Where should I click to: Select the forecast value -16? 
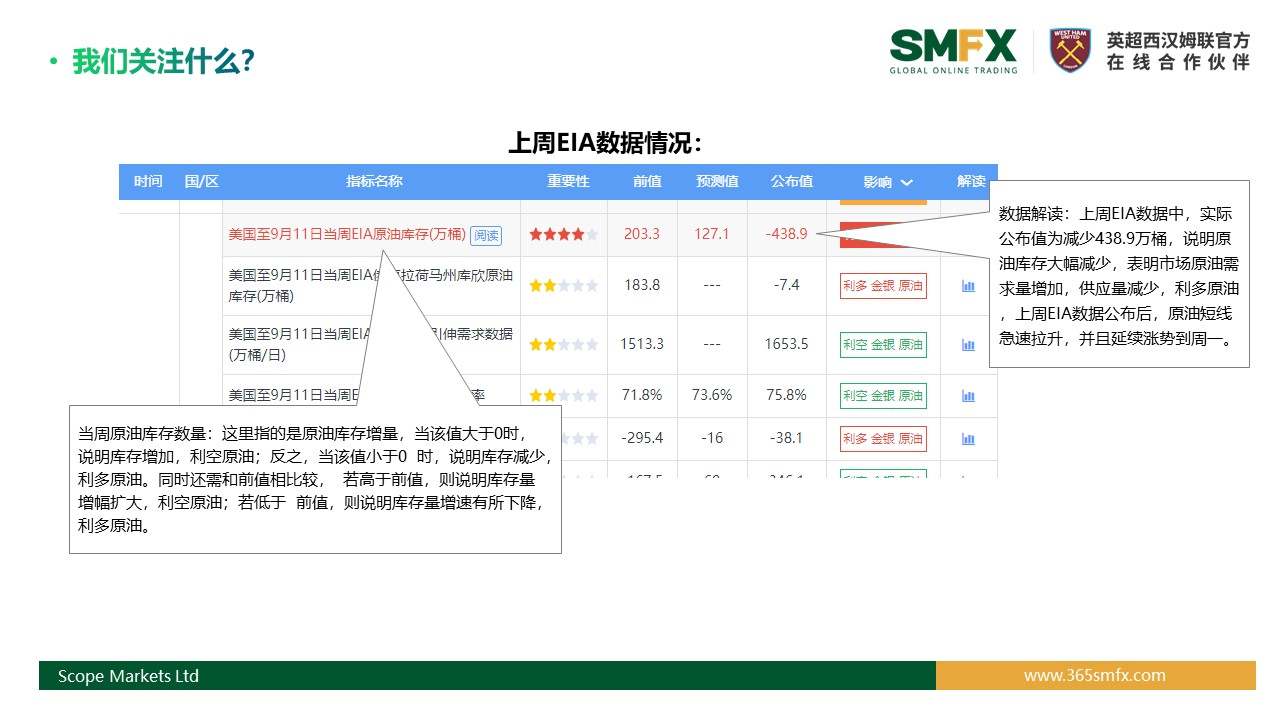[712, 438]
